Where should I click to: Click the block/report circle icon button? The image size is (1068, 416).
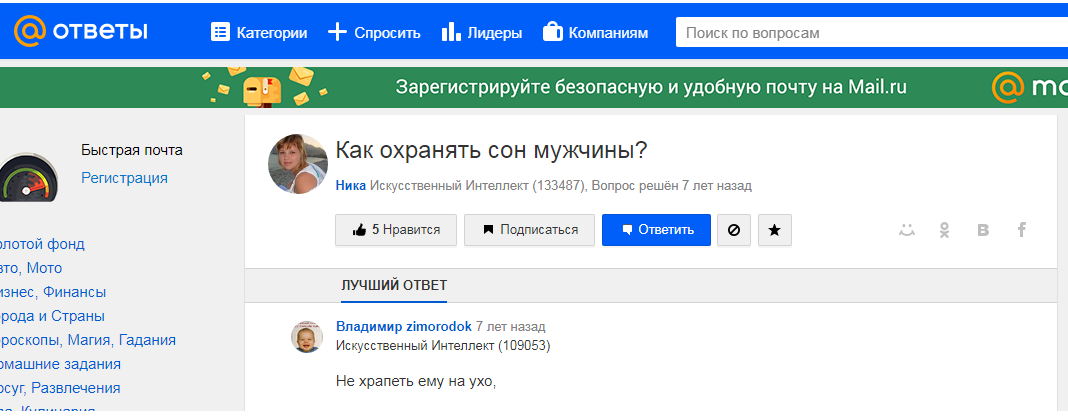tap(733, 230)
